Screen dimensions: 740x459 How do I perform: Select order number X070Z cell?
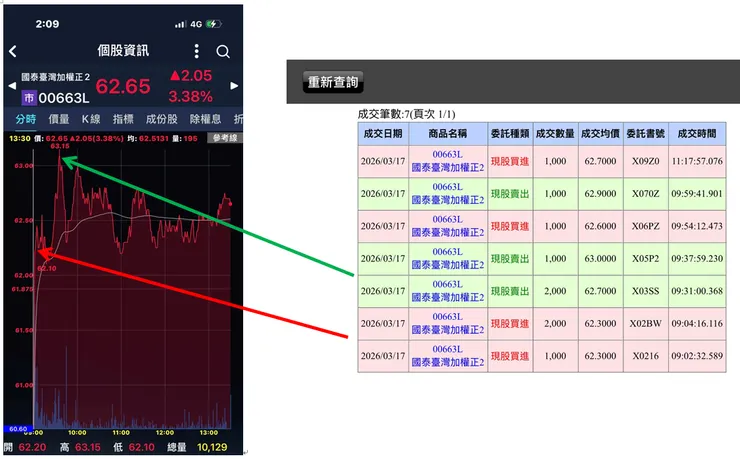(x=646, y=194)
